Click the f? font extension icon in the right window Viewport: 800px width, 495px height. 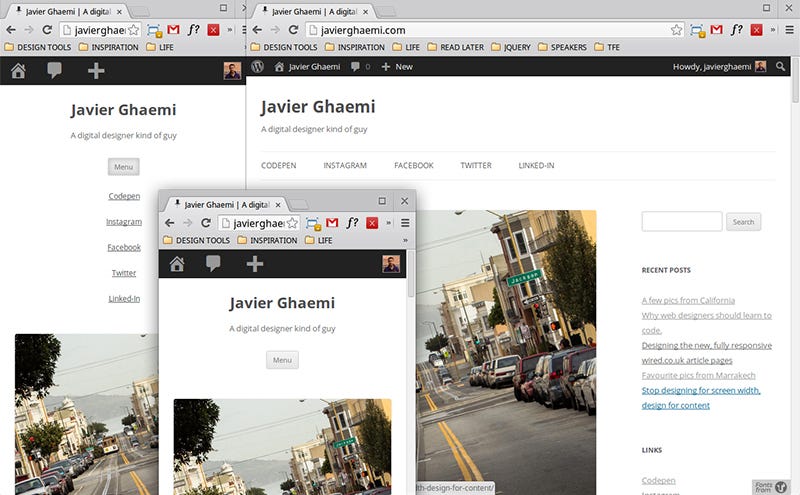click(x=736, y=30)
